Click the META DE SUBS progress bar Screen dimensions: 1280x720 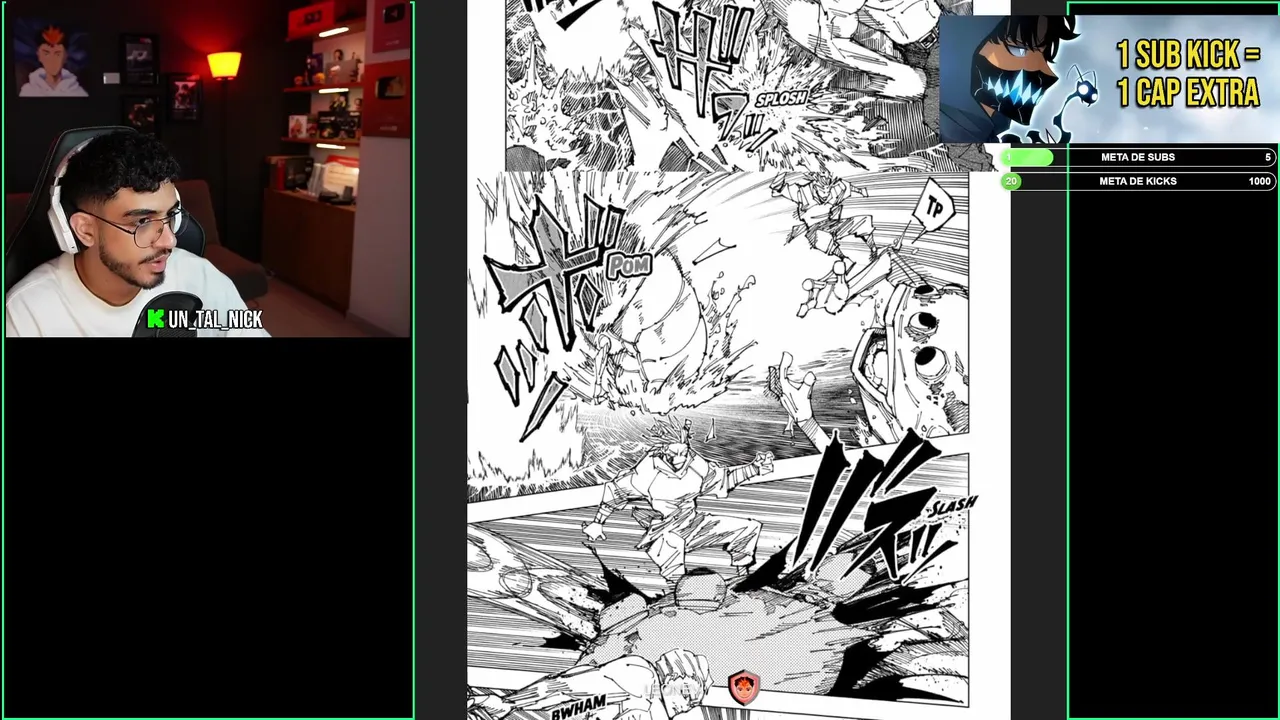1138,157
